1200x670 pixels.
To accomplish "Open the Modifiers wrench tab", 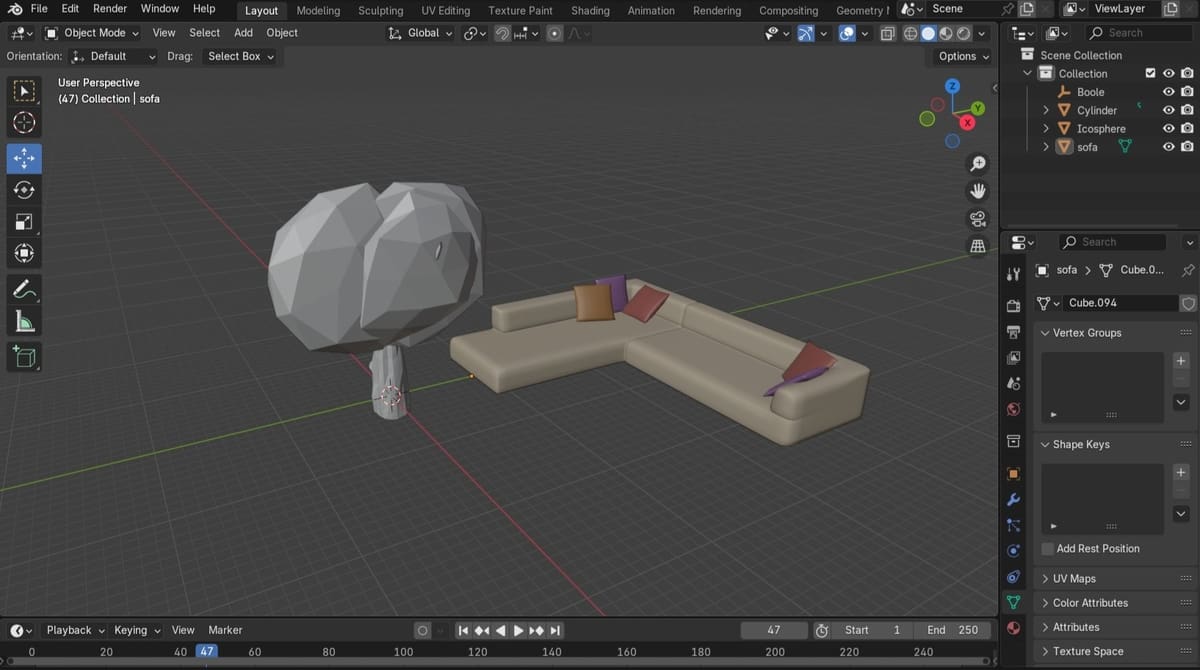I will [x=1014, y=500].
